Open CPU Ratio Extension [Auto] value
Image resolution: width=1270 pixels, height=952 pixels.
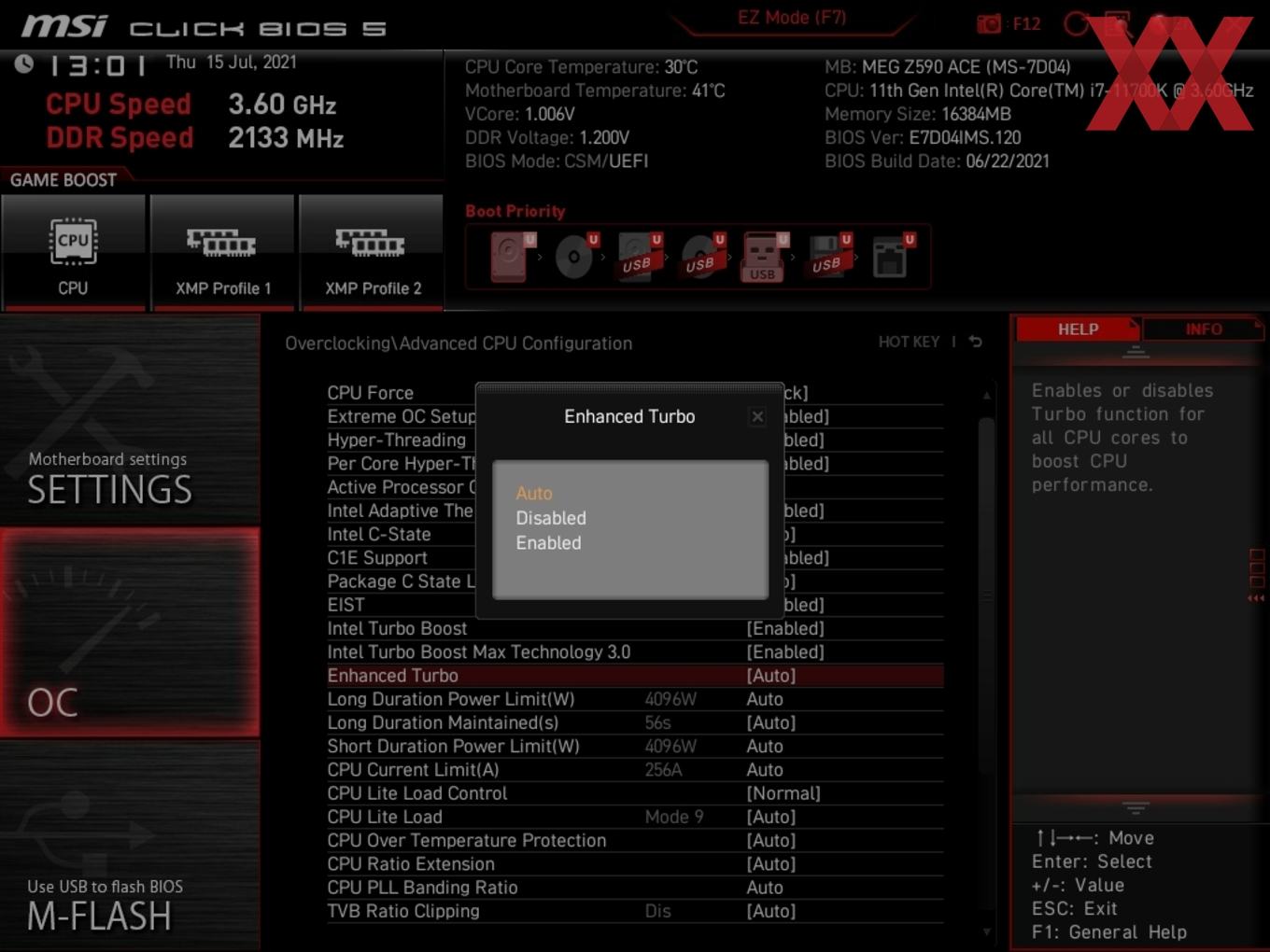pyautogui.click(x=771, y=864)
